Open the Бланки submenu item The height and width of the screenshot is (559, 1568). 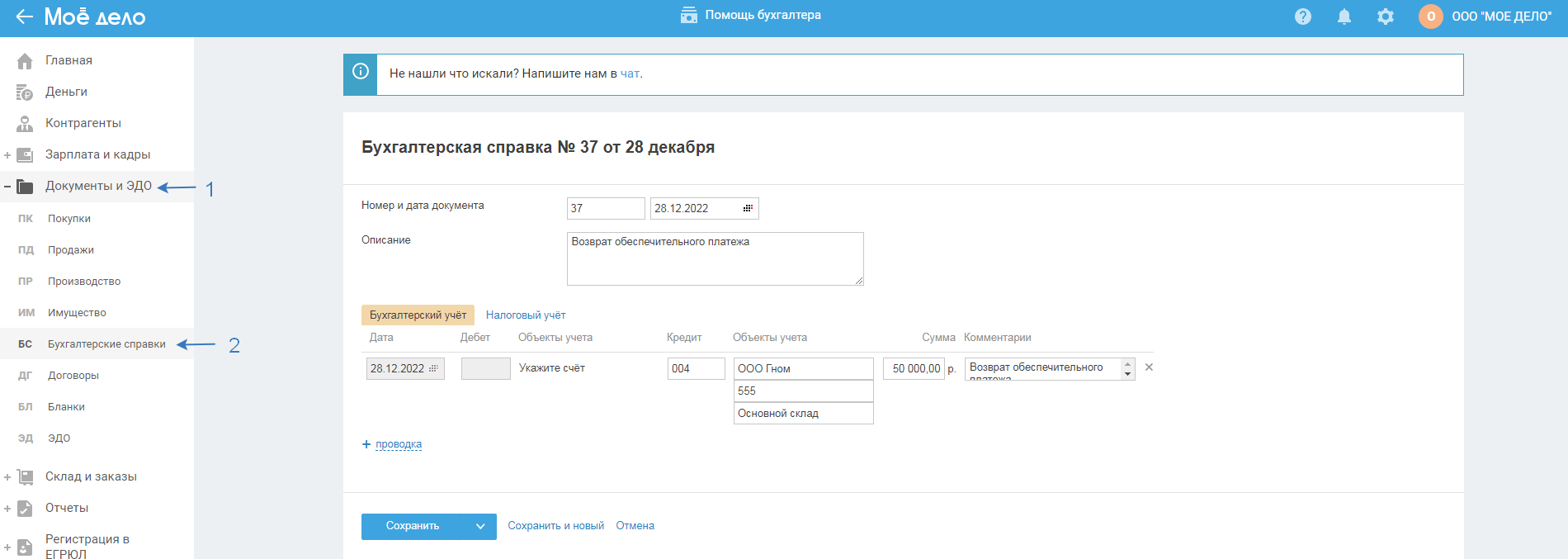(66, 407)
